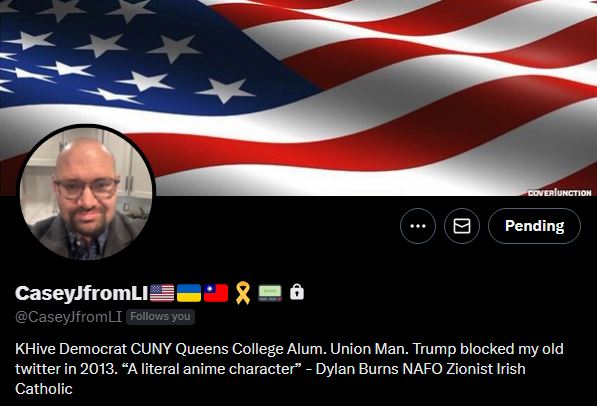Click the word 'Catholic' in bio
The image size is (597, 406).
click(x=44, y=389)
